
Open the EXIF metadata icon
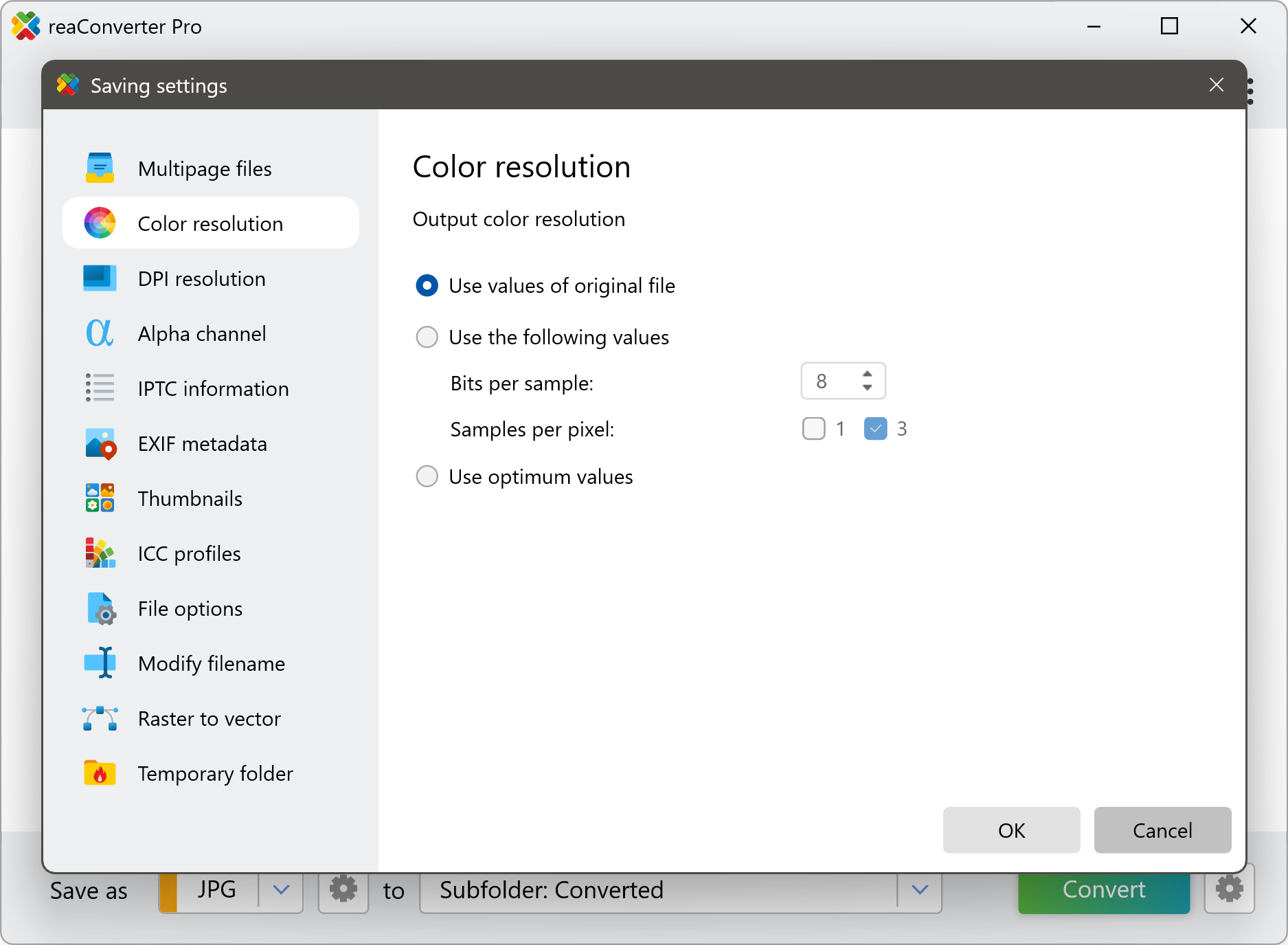[x=100, y=444]
